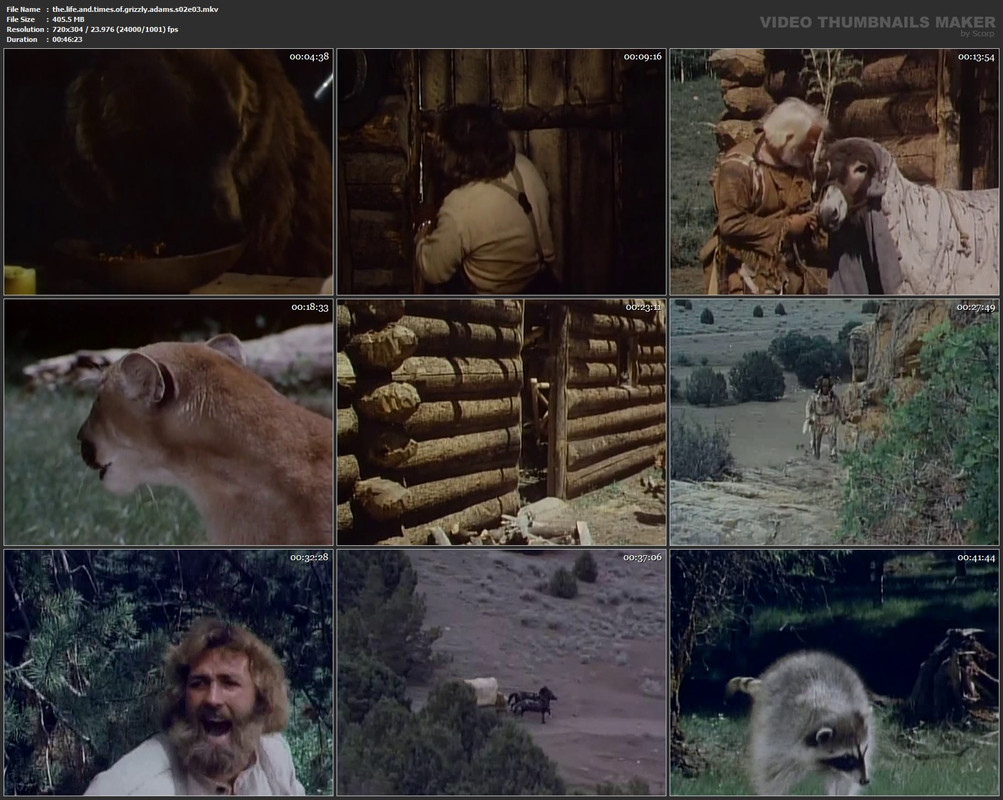Click timestamp 00:37:06 on the wagon frame
The image size is (1003, 800).
643,557
